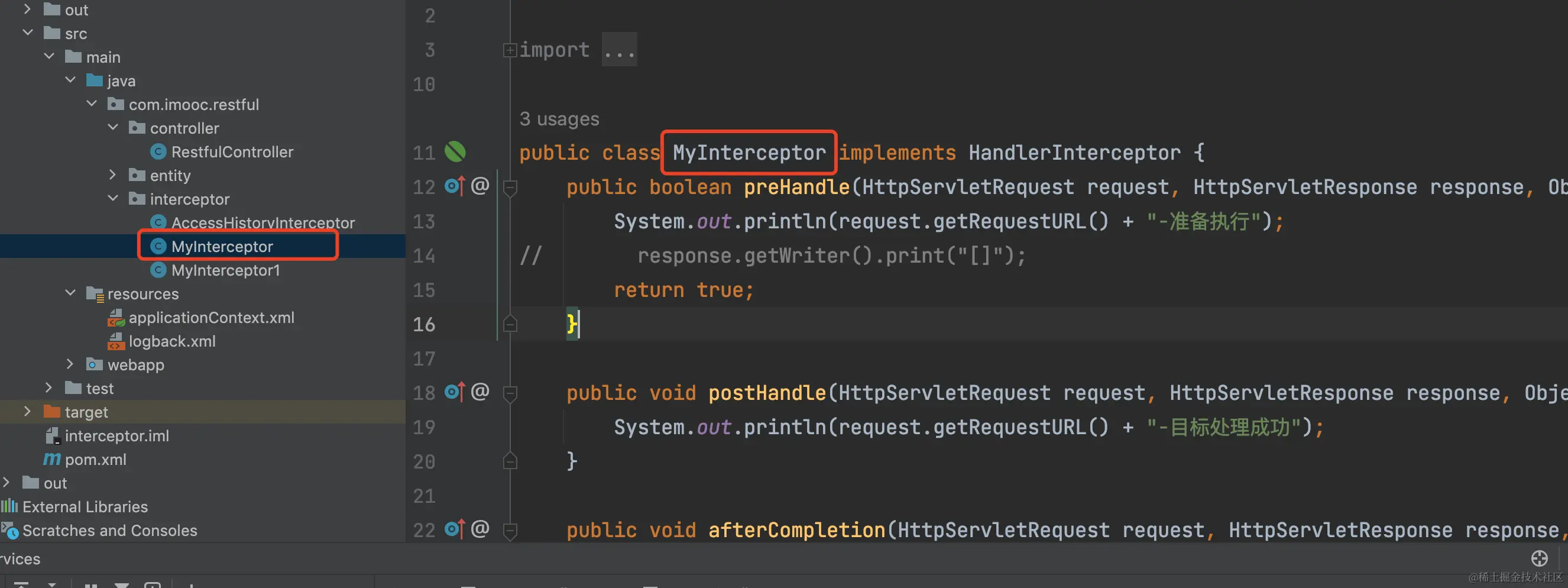
Task: Select the RestfulController class icon
Action: click(x=158, y=151)
